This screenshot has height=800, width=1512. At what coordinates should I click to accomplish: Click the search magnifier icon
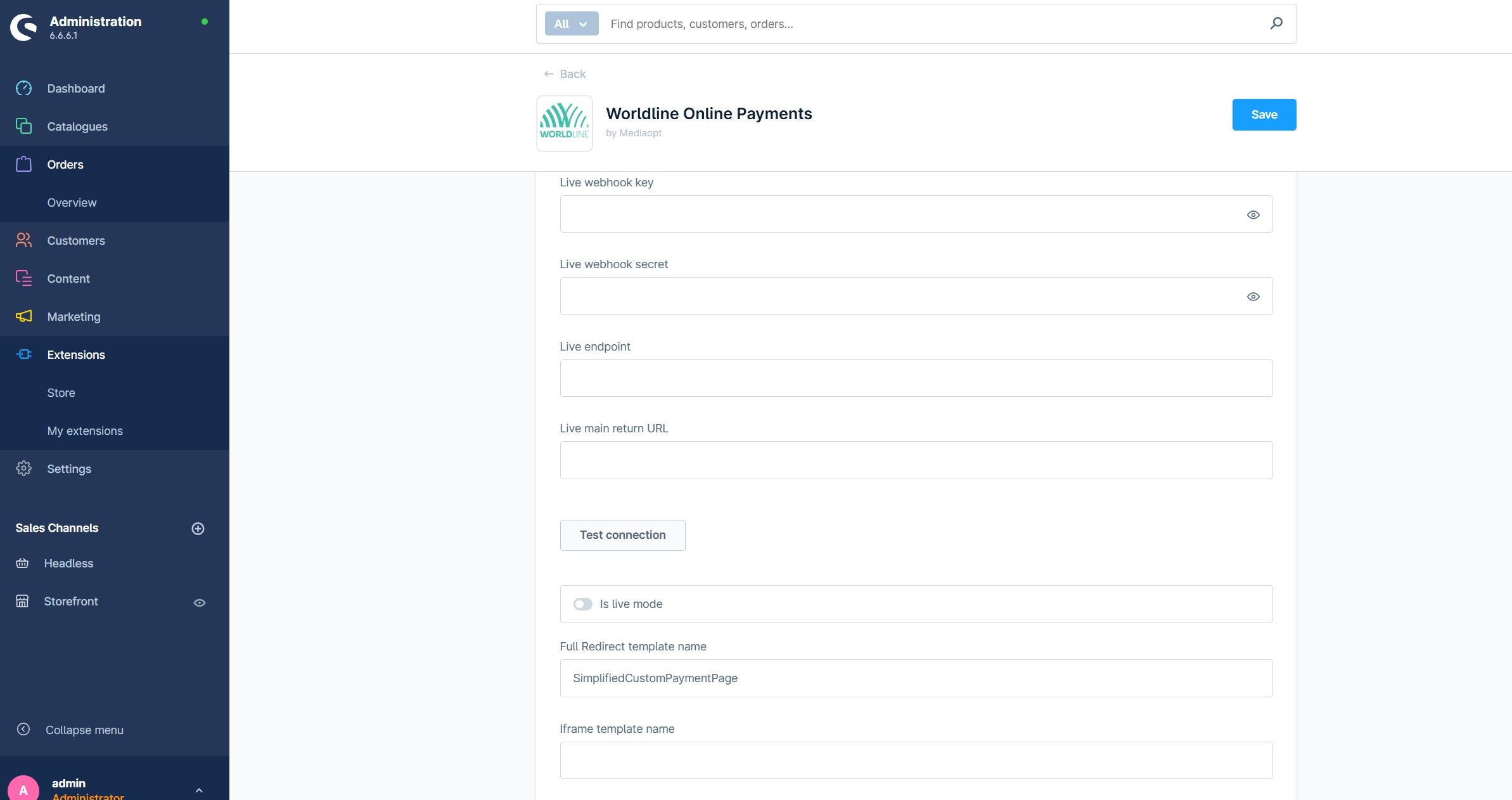click(1276, 23)
